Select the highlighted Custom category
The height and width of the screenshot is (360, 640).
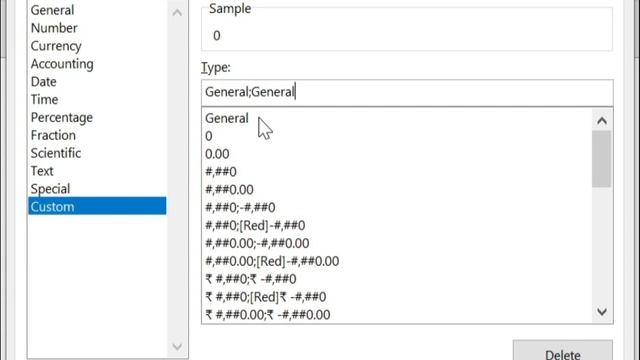97,207
